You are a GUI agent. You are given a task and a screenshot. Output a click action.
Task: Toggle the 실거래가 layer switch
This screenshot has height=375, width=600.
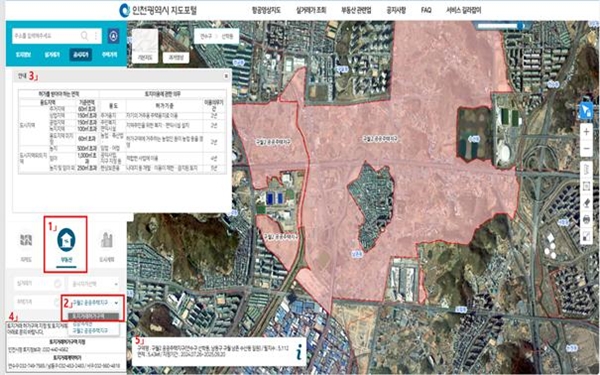pos(58,284)
